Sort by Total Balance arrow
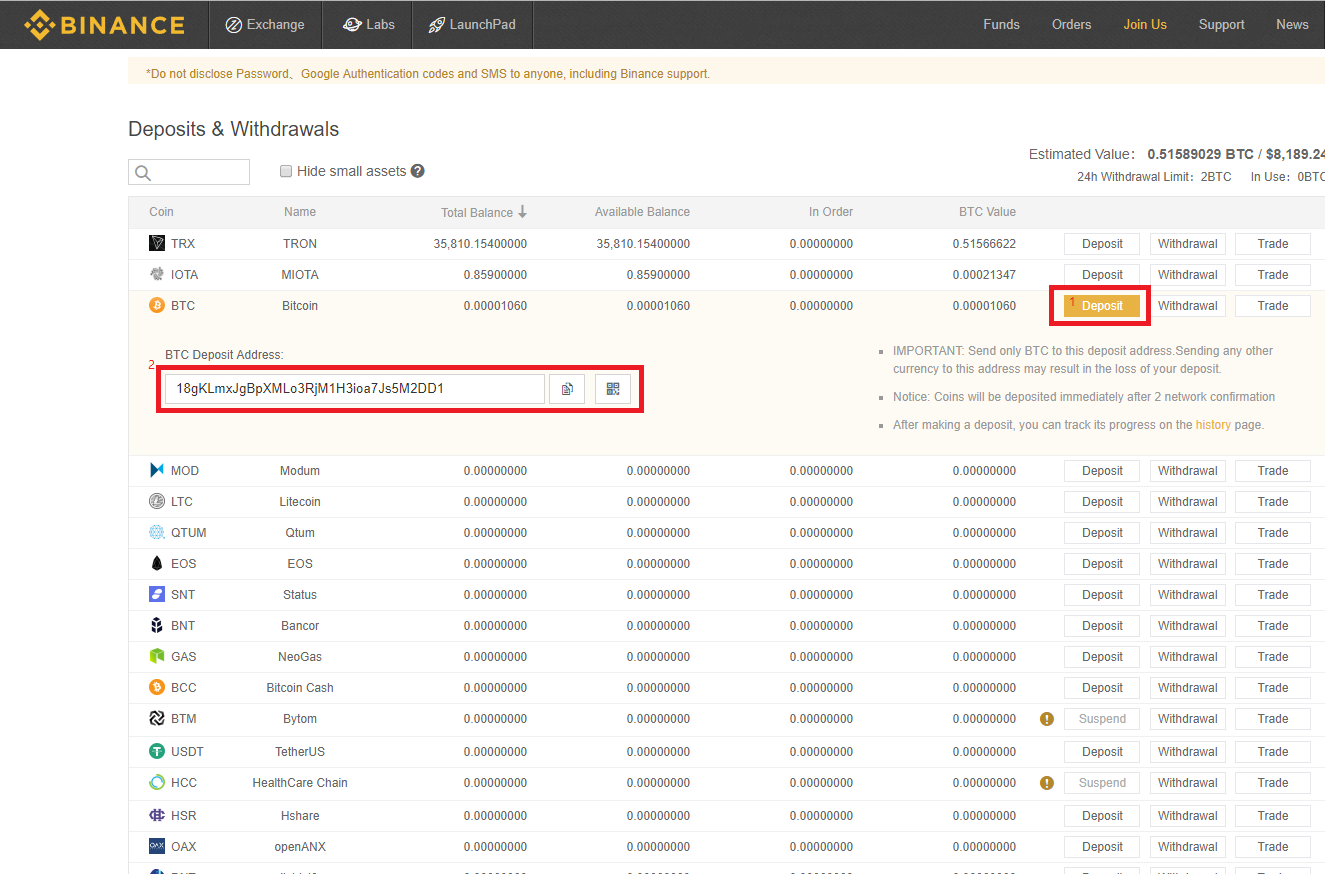1325x874 pixels. (x=522, y=212)
